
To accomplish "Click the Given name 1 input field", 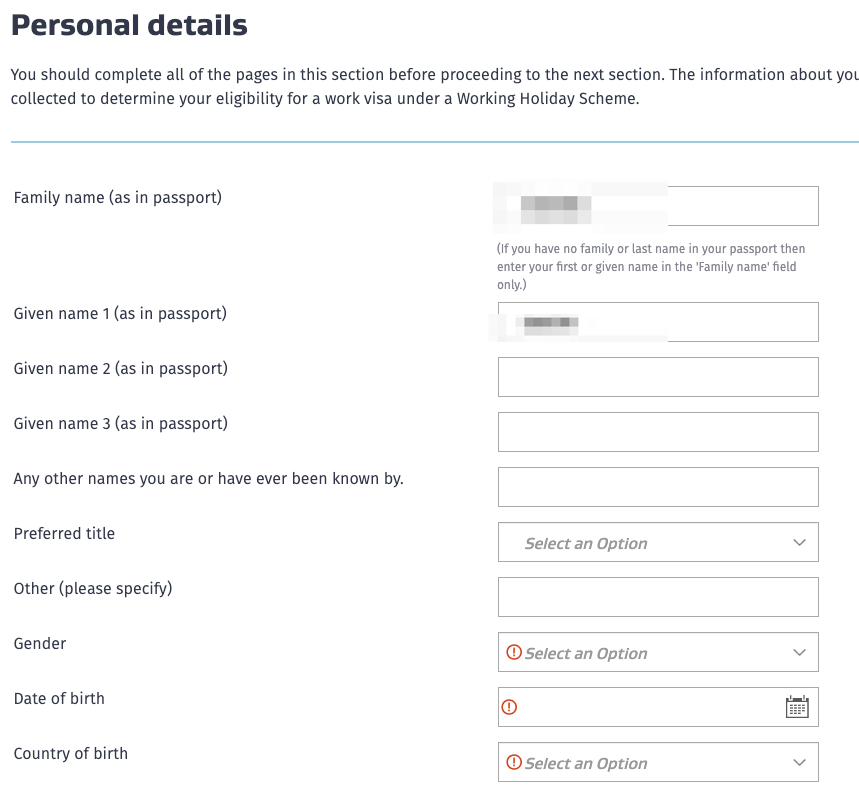I will pos(740,322).
